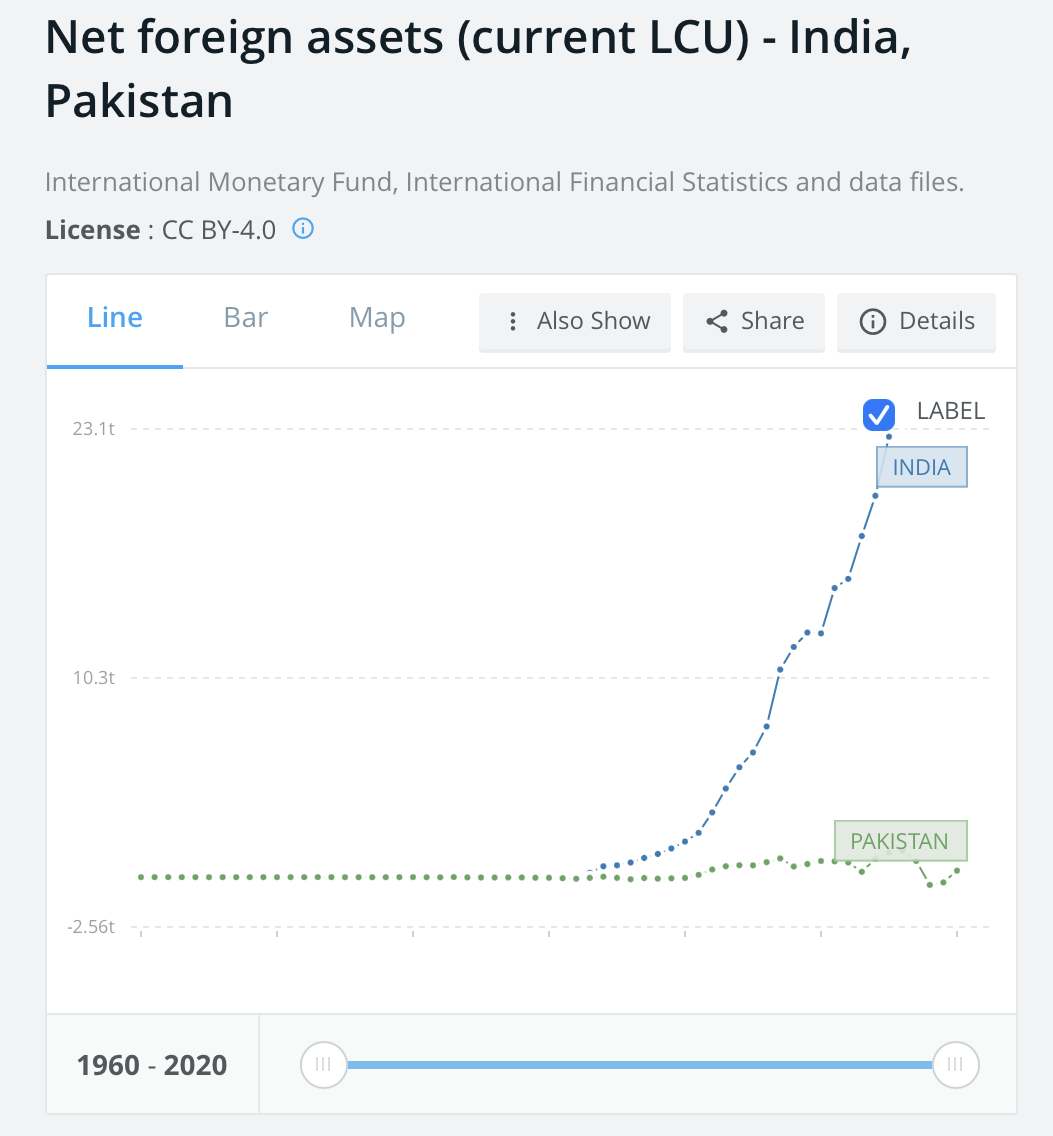
Task: Click the license info icon next to CC BY-4.0
Action: pyautogui.click(x=303, y=229)
